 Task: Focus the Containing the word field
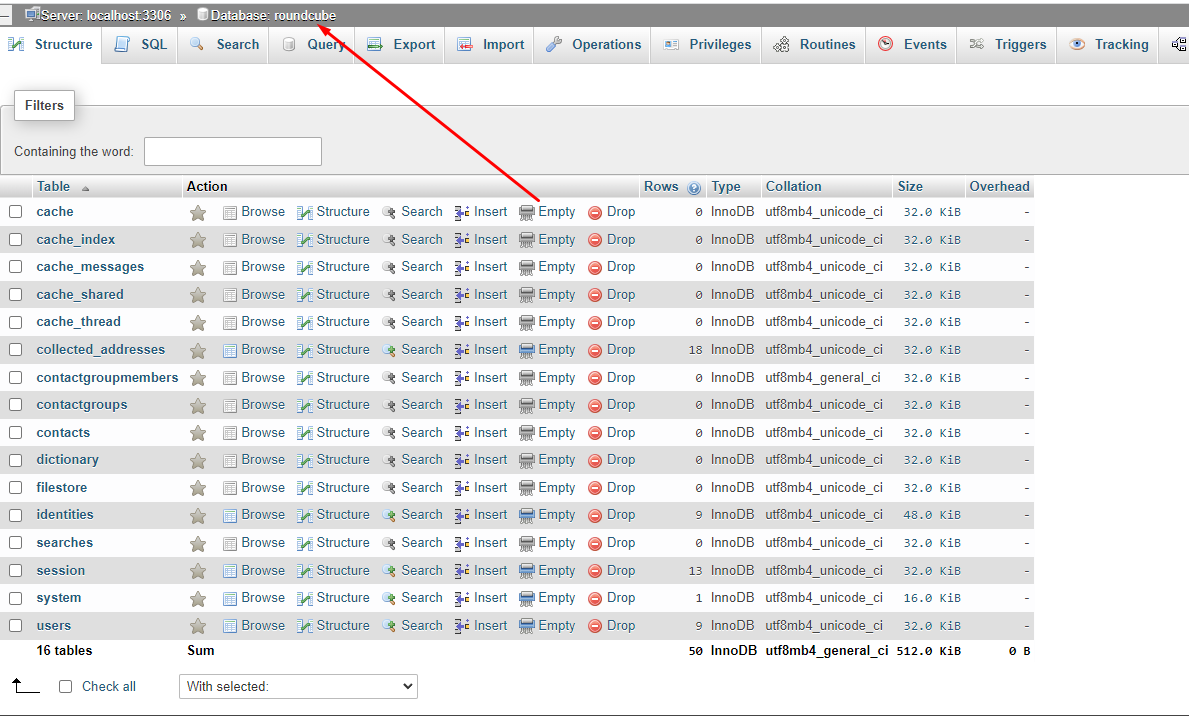(x=233, y=152)
